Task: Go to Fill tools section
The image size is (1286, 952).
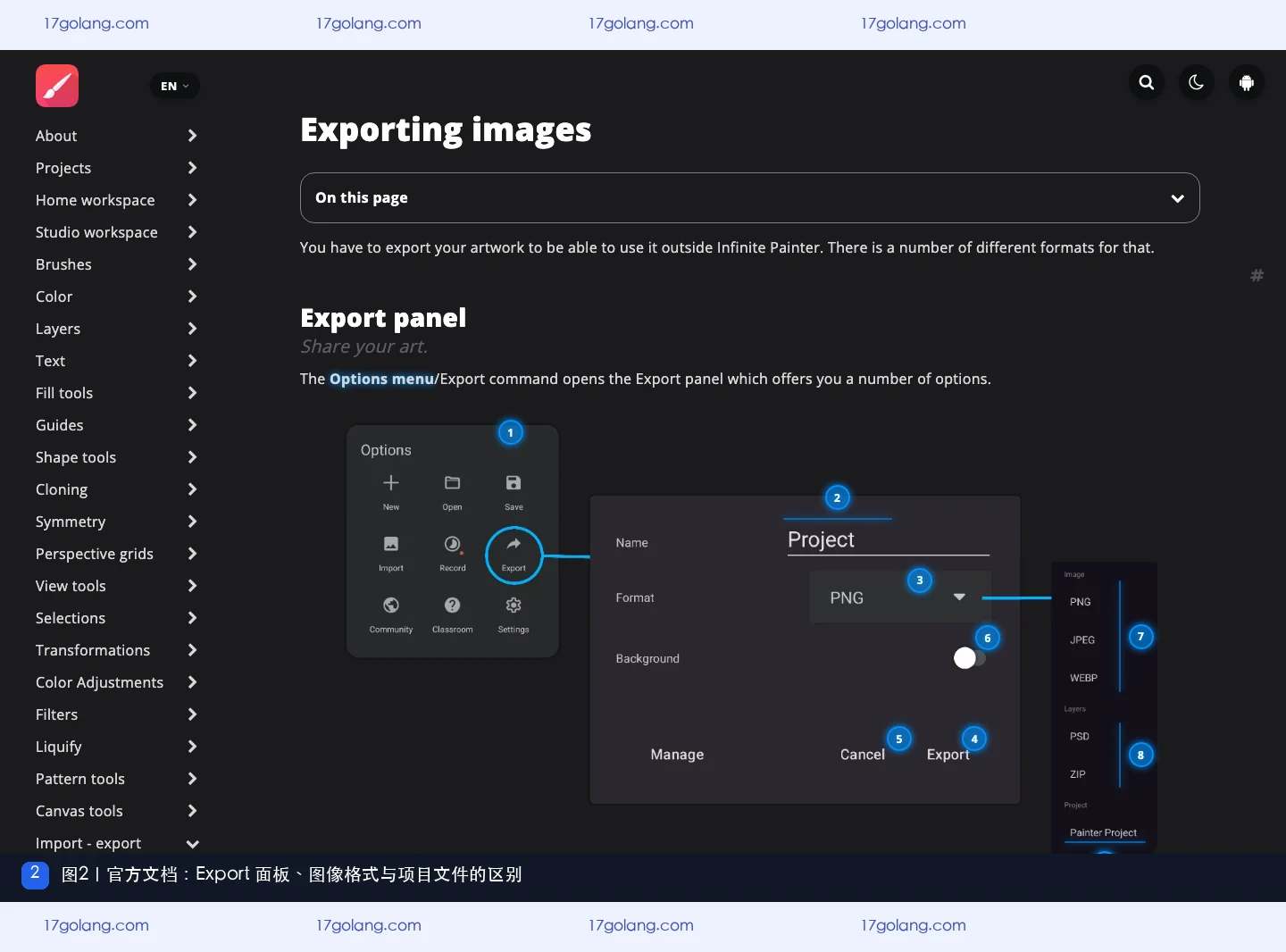Action: click(x=64, y=393)
